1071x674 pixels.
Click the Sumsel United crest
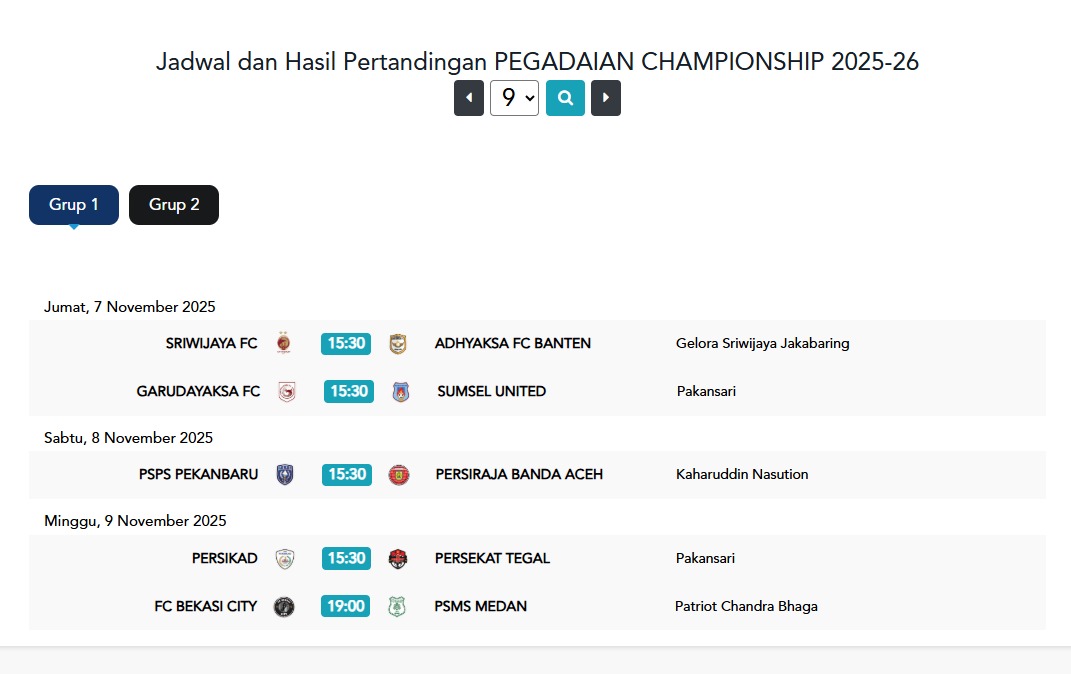tap(401, 391)
